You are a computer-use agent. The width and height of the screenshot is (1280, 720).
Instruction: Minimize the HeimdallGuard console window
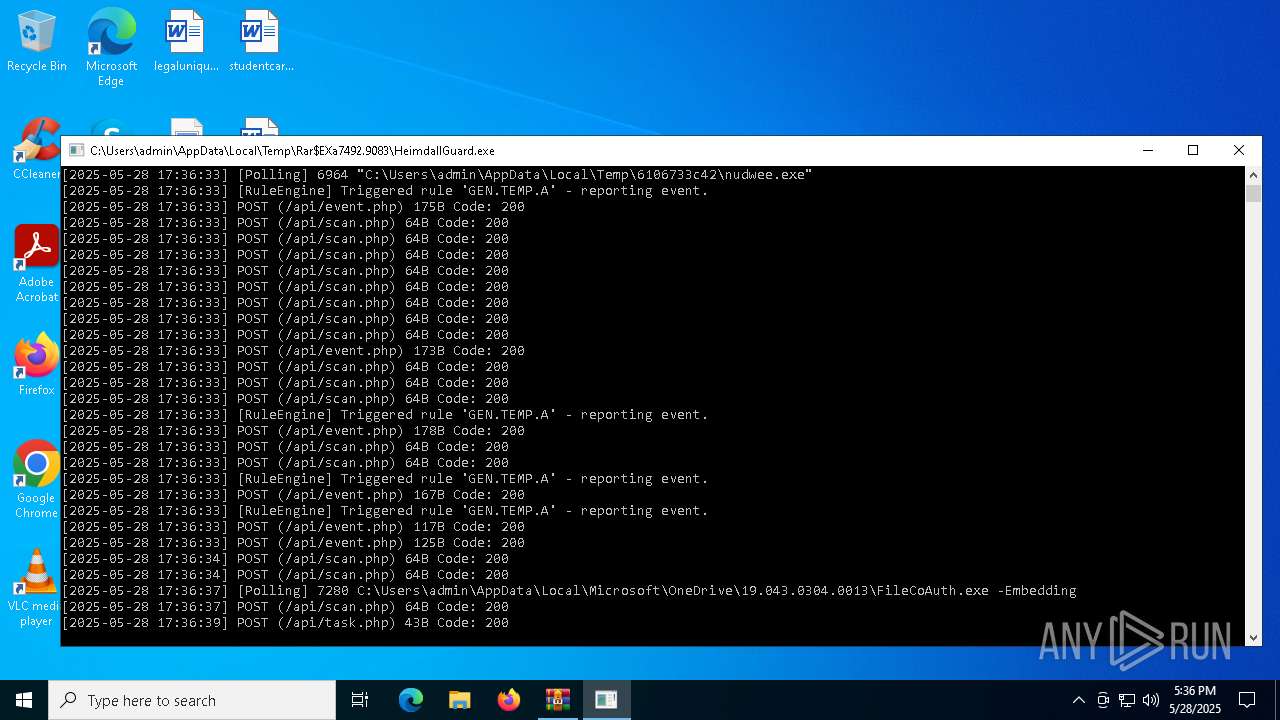click(x=1147, y=150)
